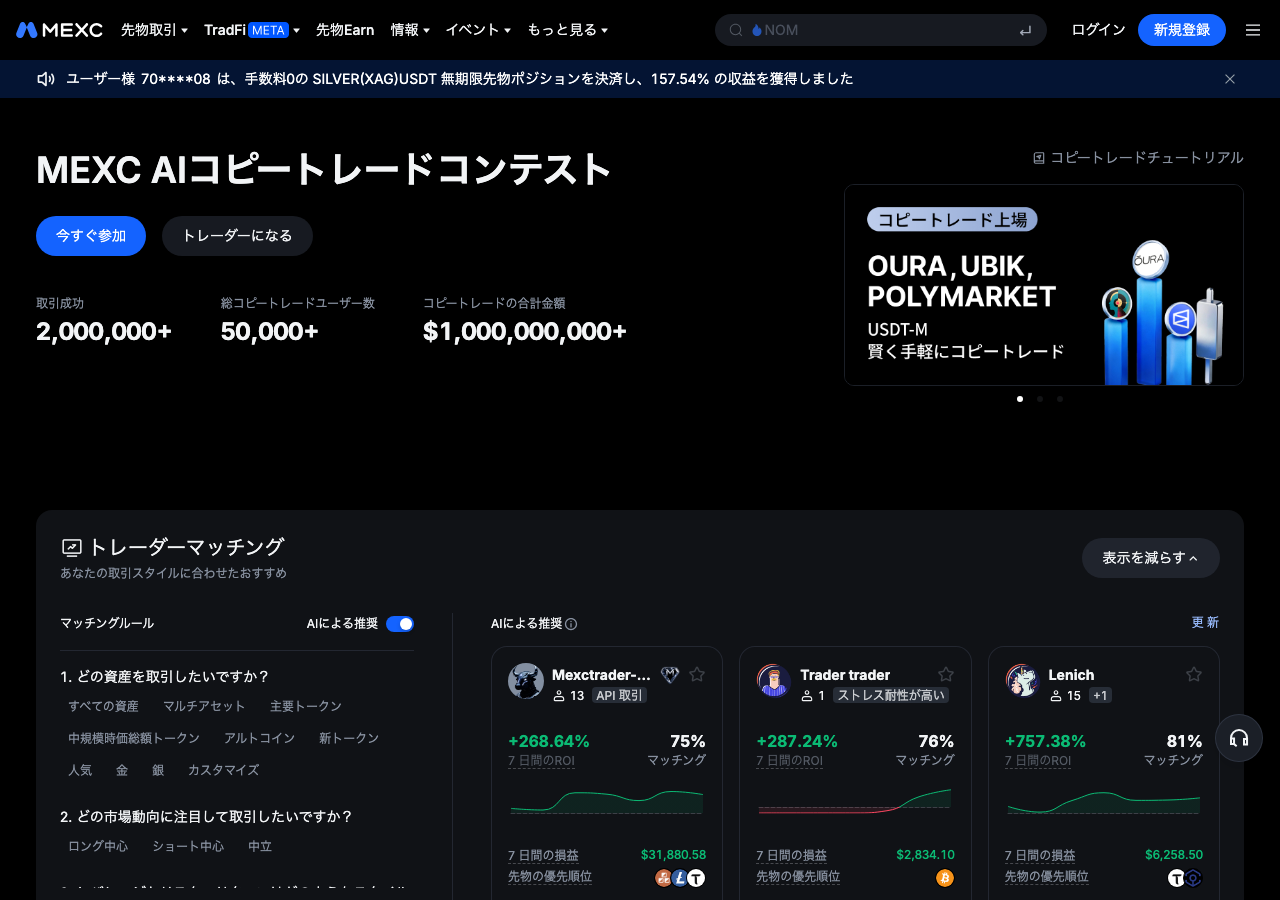This screenshot has height=900, width=1280.
Task: Click トレーダーになる button
Action: pyautogui.click(x=237, y=236)
